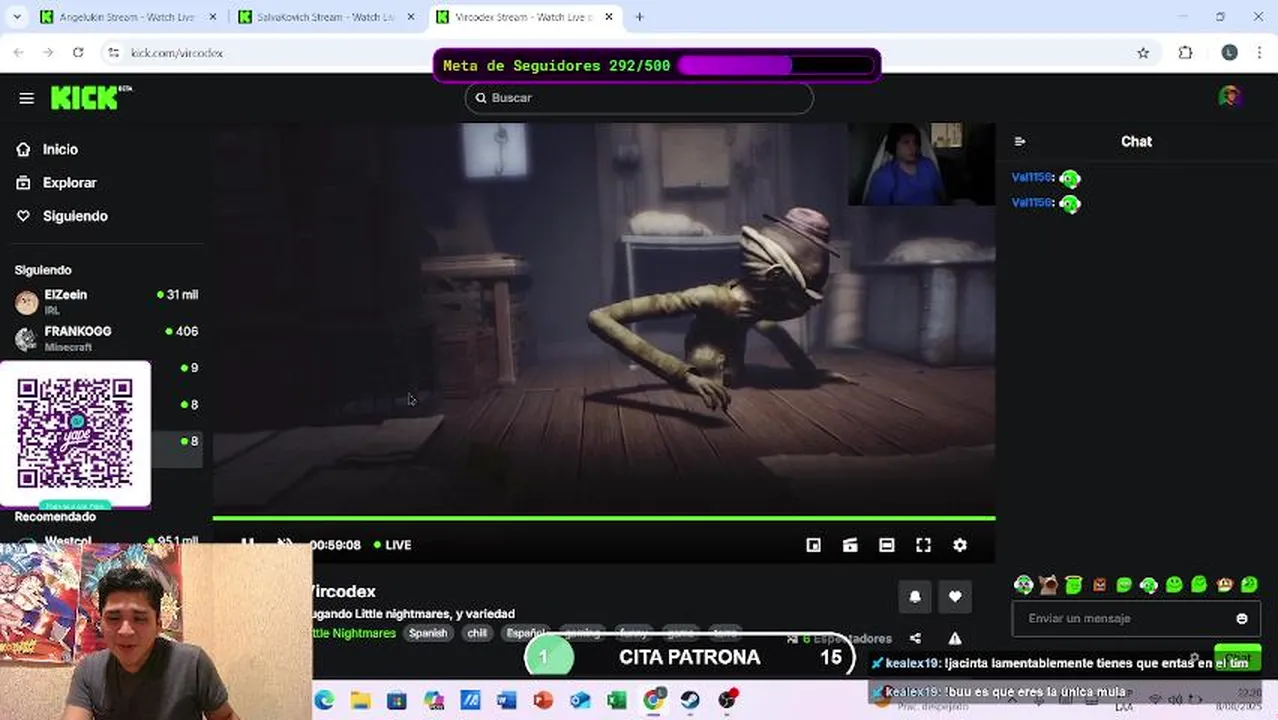The width and height of the screenshot is (1278, 720).
Task: Open a new browser tab
Action: pyautogui.click(x=639, y=17)
